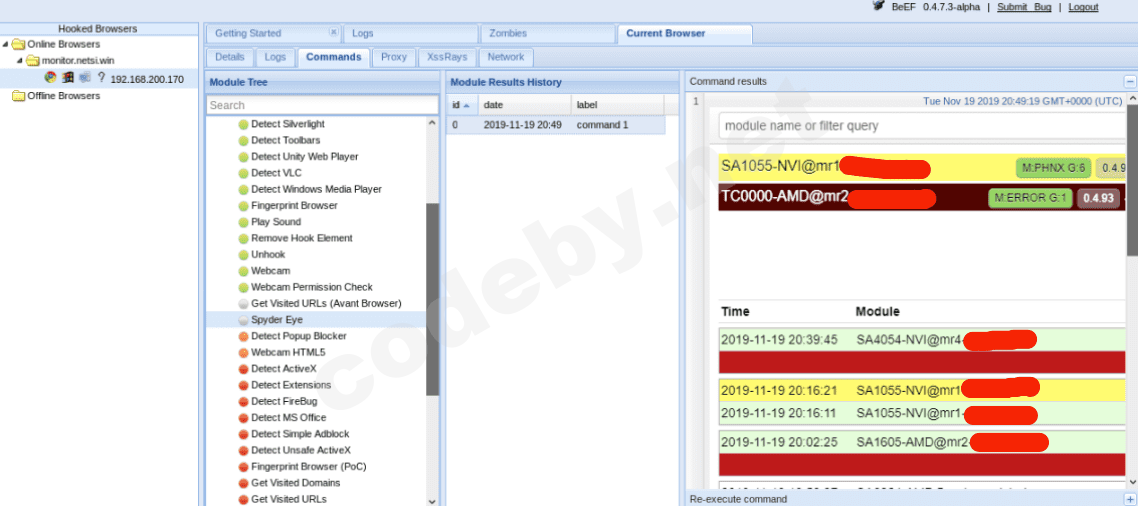Viewport: 1138px width, 506px height.
Task: Click the Offline Browsers folder icon
Action: tap(18, 96)
